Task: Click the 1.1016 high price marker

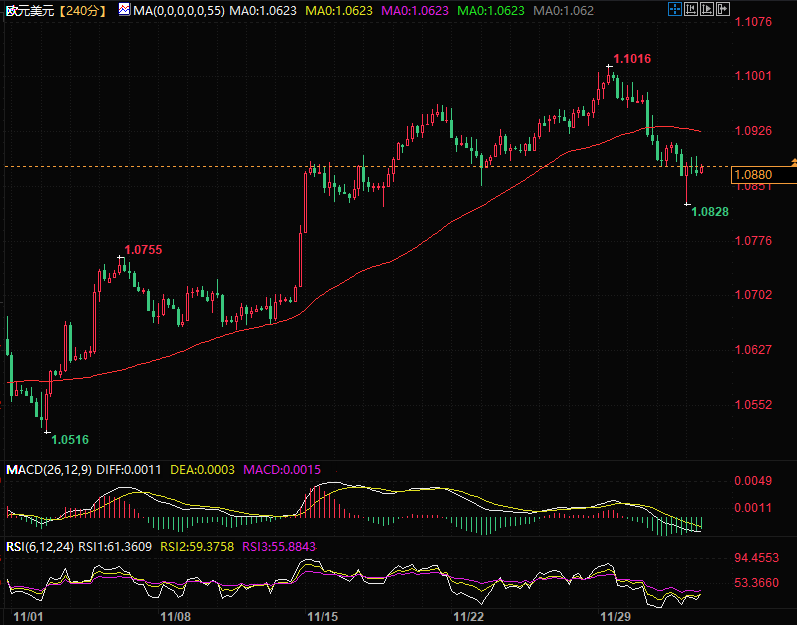Action: tap(632, 59)
